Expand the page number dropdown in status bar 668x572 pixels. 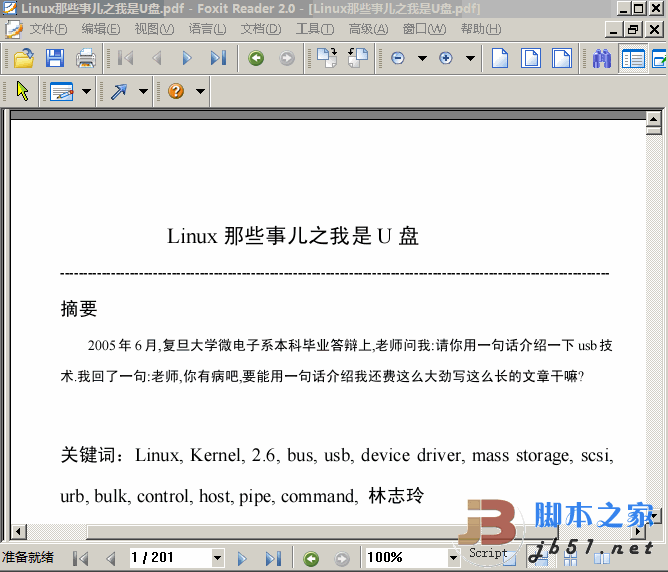(217, 557)
